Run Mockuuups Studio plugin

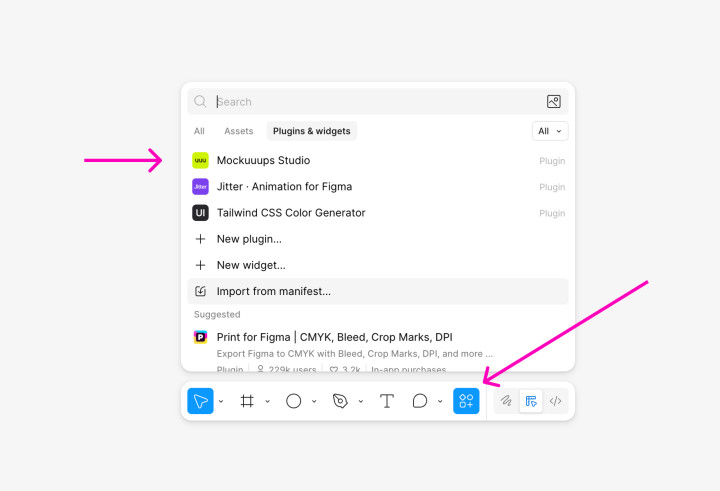coord(263,160)
